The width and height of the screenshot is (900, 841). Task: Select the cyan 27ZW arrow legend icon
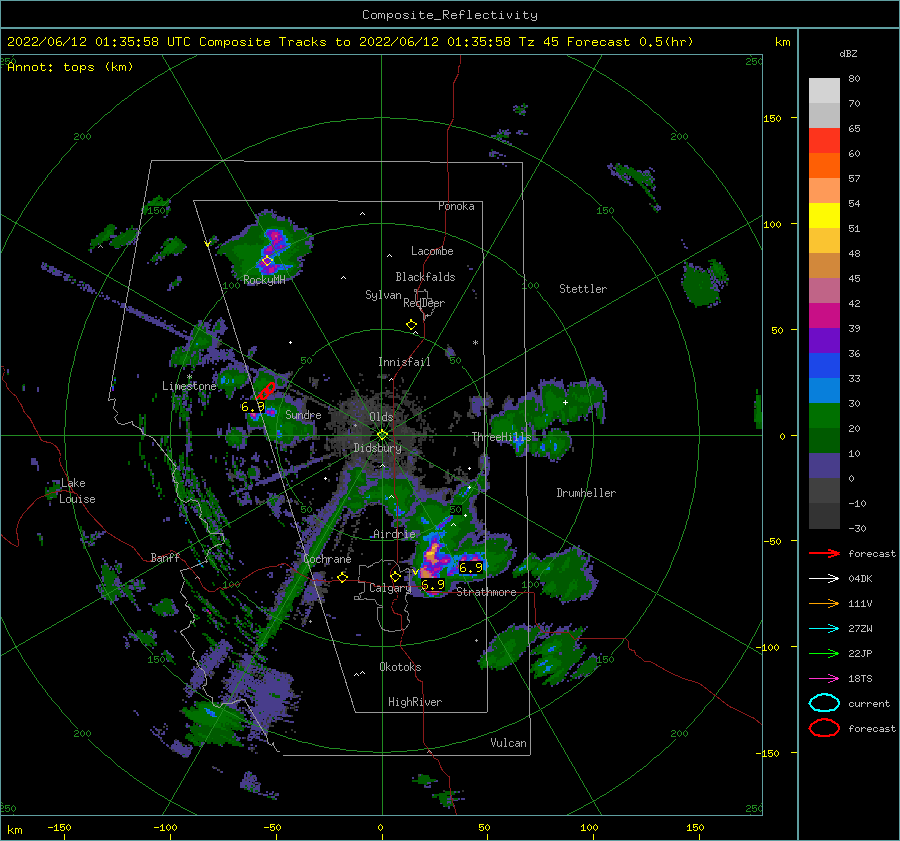pyautogui.click(x=824, y=629)
